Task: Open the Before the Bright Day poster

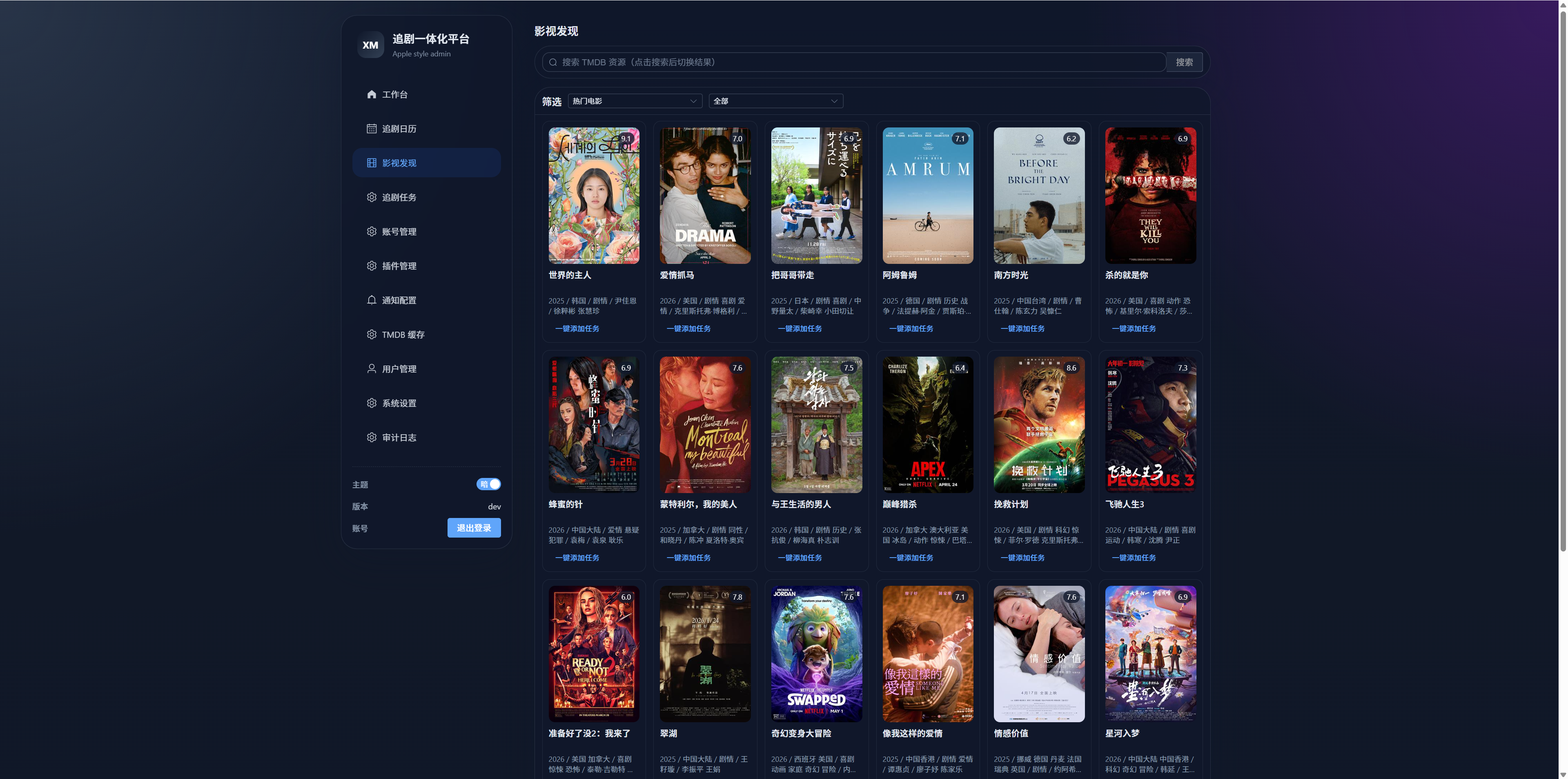Action: tap(1039, 196)
